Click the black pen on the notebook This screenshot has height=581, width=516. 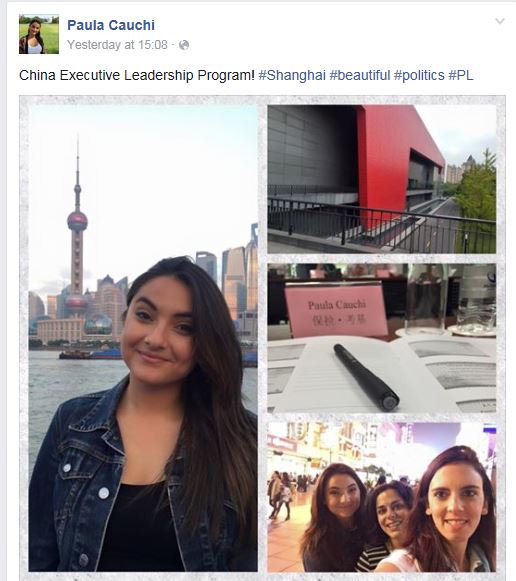point(366,377)
